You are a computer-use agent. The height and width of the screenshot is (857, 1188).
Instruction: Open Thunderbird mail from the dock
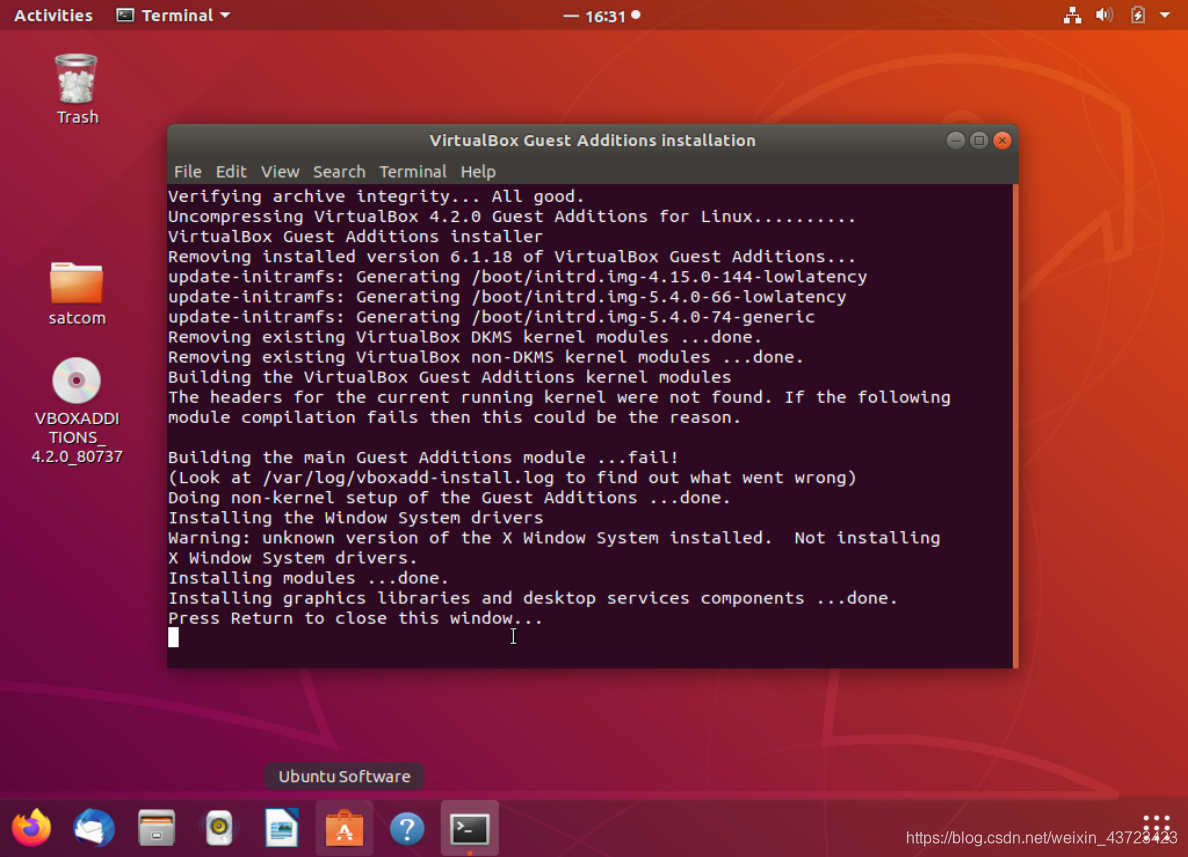[x=94, y=828]
